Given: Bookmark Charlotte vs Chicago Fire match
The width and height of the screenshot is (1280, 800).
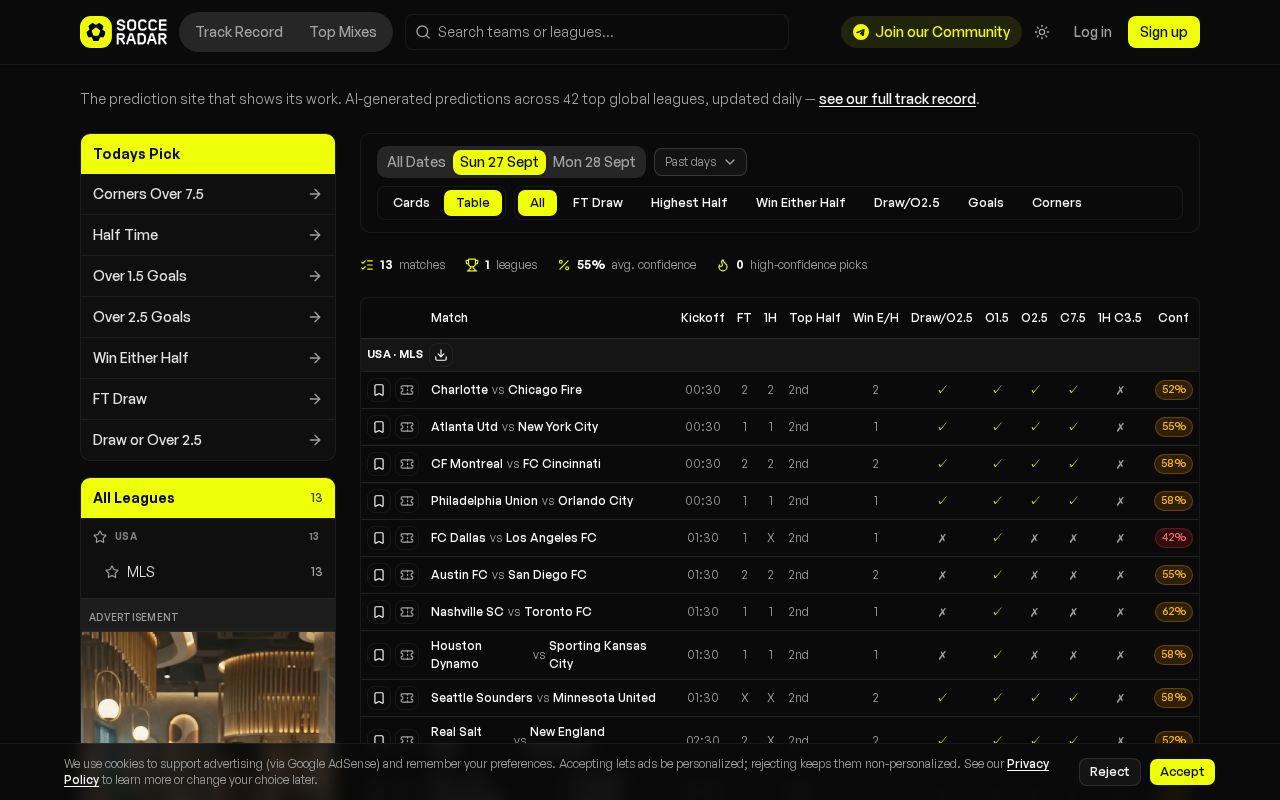Looking at the screenshot, I should pos(379,390).
